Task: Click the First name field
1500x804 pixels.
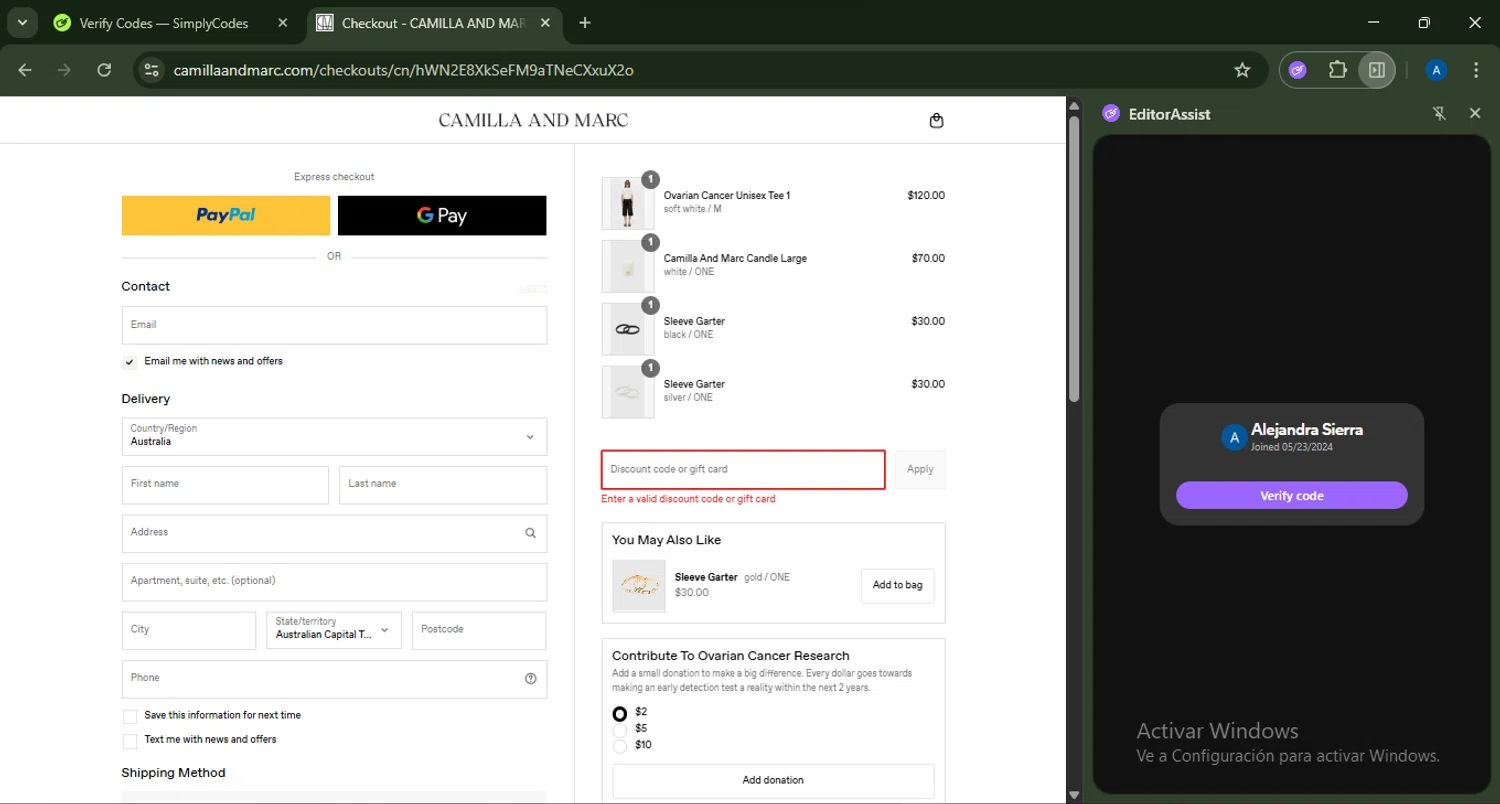Action: [225, 484]
